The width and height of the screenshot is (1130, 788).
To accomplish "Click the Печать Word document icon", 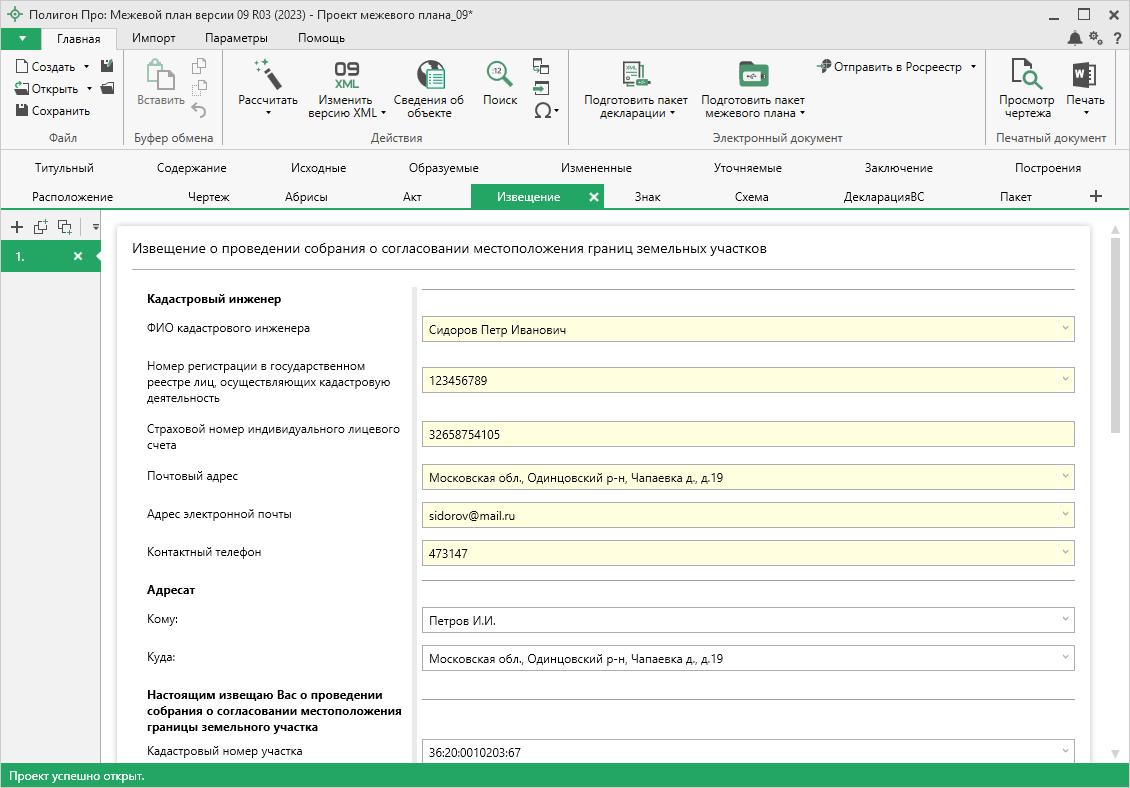I will pos(1085,74).
